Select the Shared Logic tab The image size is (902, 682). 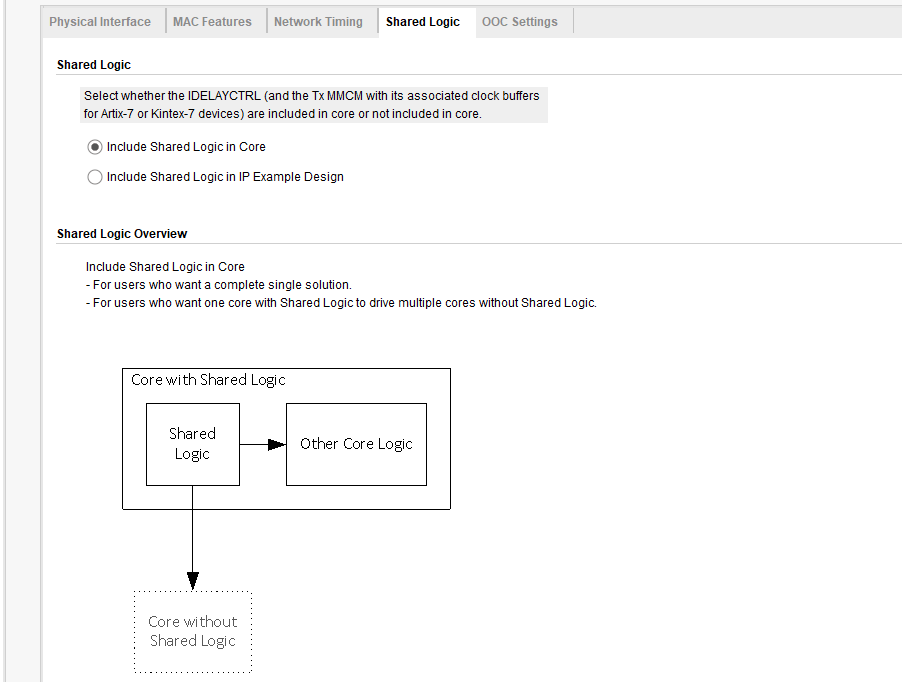tap(423, 22)
